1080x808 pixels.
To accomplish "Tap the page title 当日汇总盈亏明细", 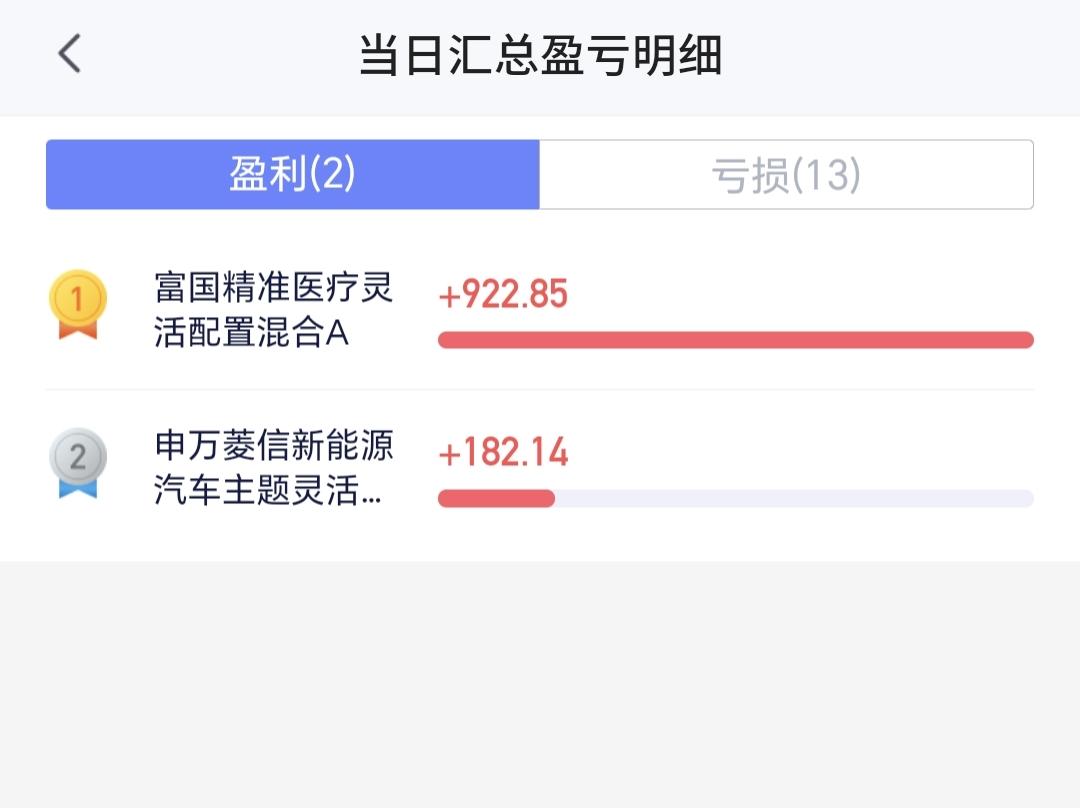I will 540,55.
